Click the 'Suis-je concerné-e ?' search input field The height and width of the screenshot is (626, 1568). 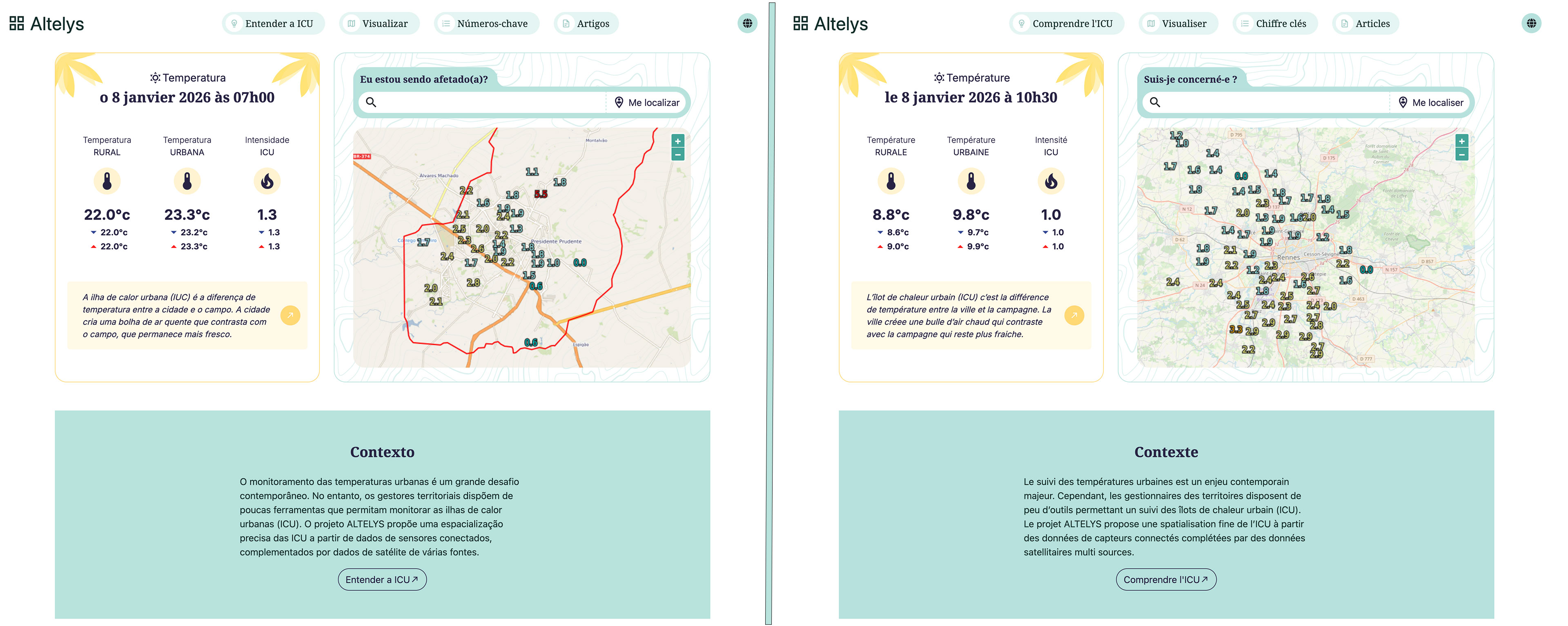pos(1266,102)
